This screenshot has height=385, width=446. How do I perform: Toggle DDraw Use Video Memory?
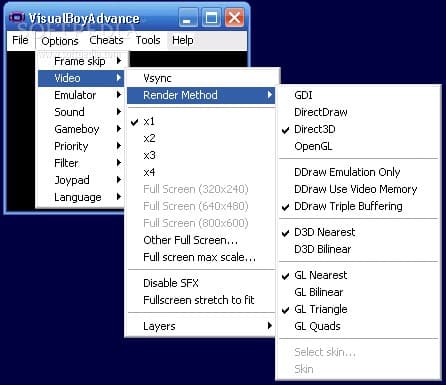point(358,189)
